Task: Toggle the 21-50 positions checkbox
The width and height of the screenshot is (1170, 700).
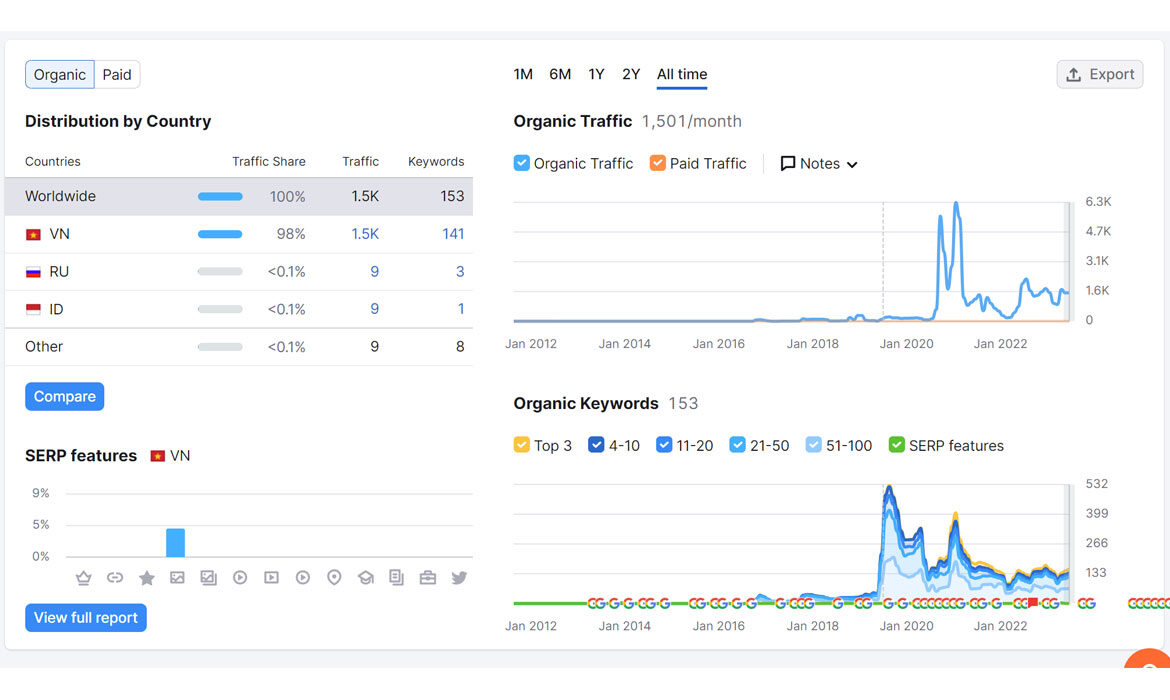Action: 737,445
